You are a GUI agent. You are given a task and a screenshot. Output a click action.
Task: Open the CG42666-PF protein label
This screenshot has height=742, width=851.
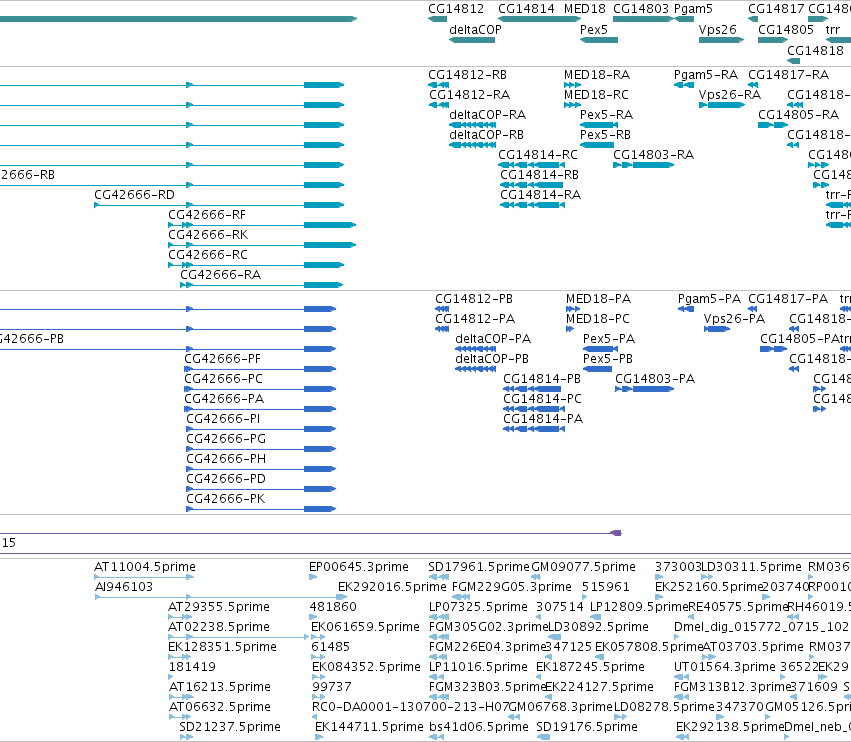click(x=223, y=359)
